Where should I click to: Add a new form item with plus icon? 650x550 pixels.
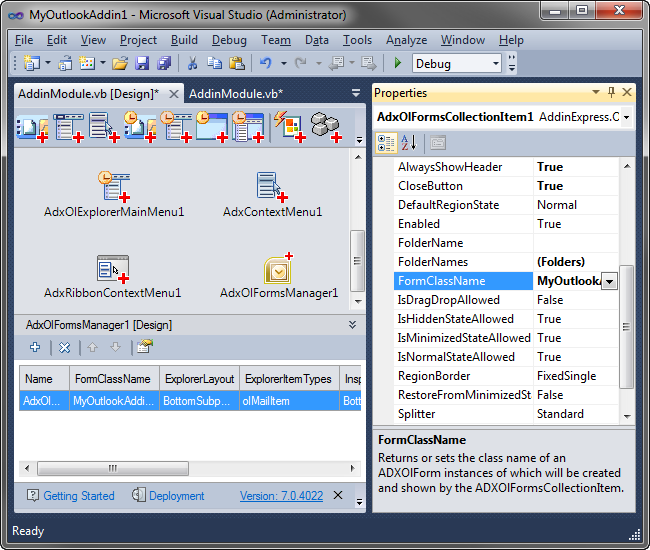pyautogui.click(x=35, y=347)
